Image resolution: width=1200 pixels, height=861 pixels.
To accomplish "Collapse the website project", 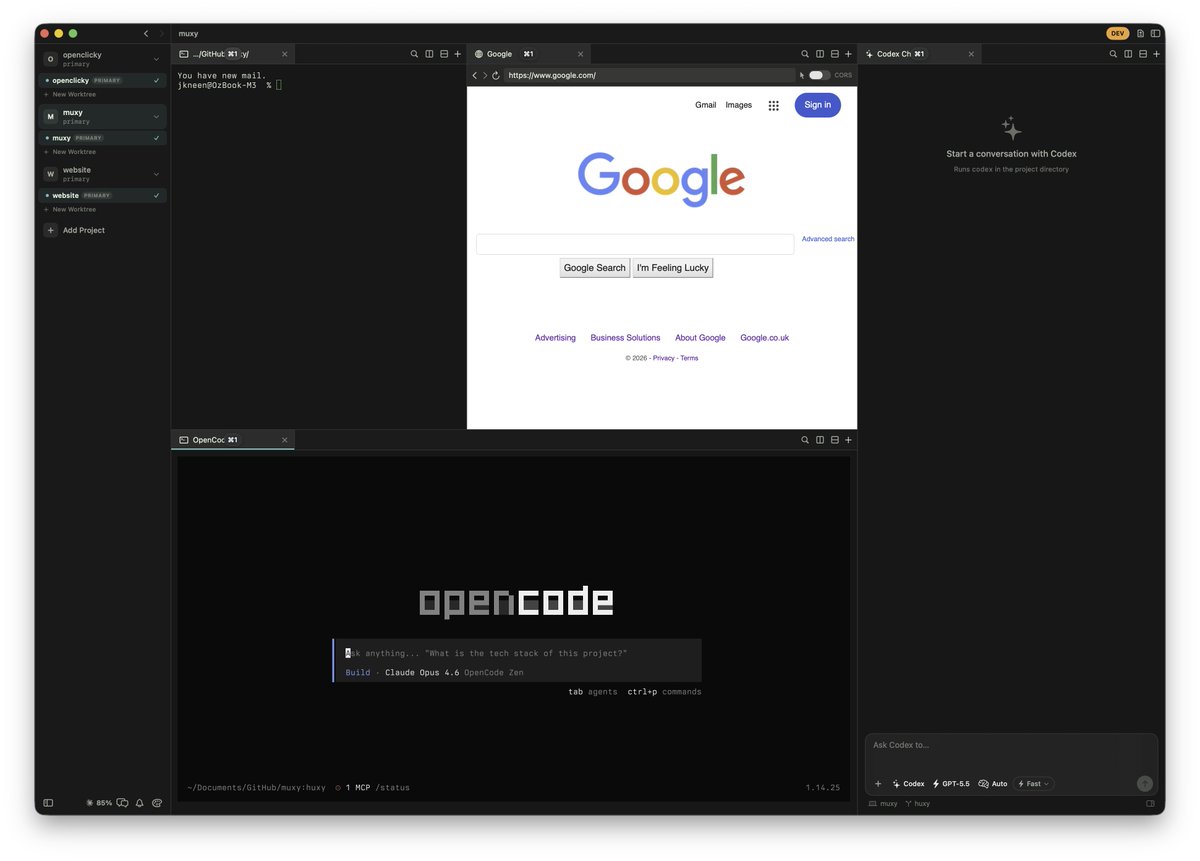I will point(156,174).
